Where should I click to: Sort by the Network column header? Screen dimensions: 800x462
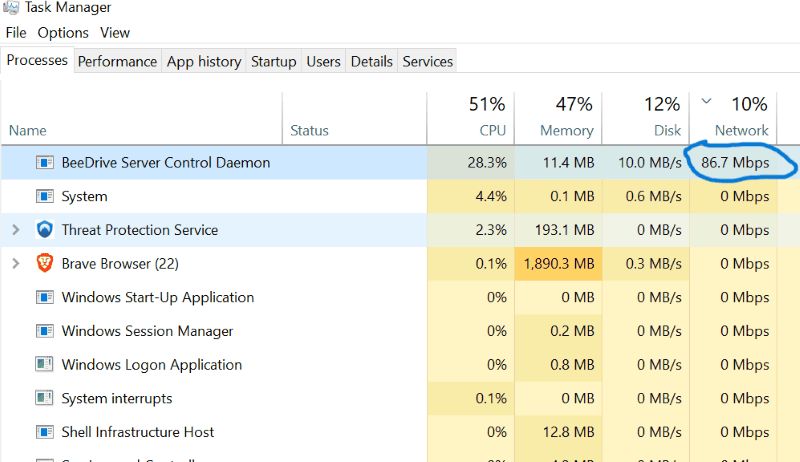click(x=734, y=118)
